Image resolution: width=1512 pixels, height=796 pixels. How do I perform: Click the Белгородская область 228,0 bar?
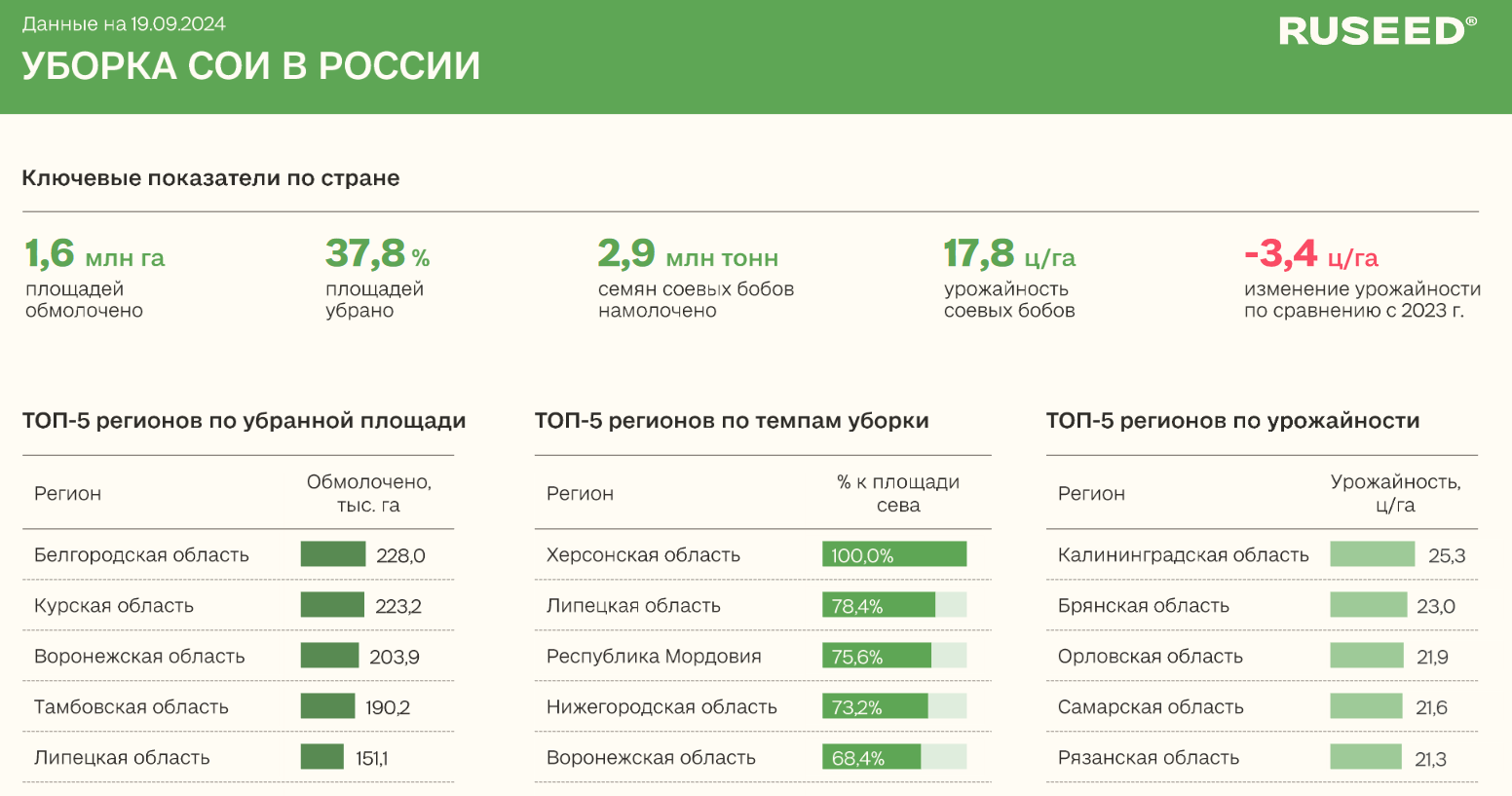pos(332,554)
